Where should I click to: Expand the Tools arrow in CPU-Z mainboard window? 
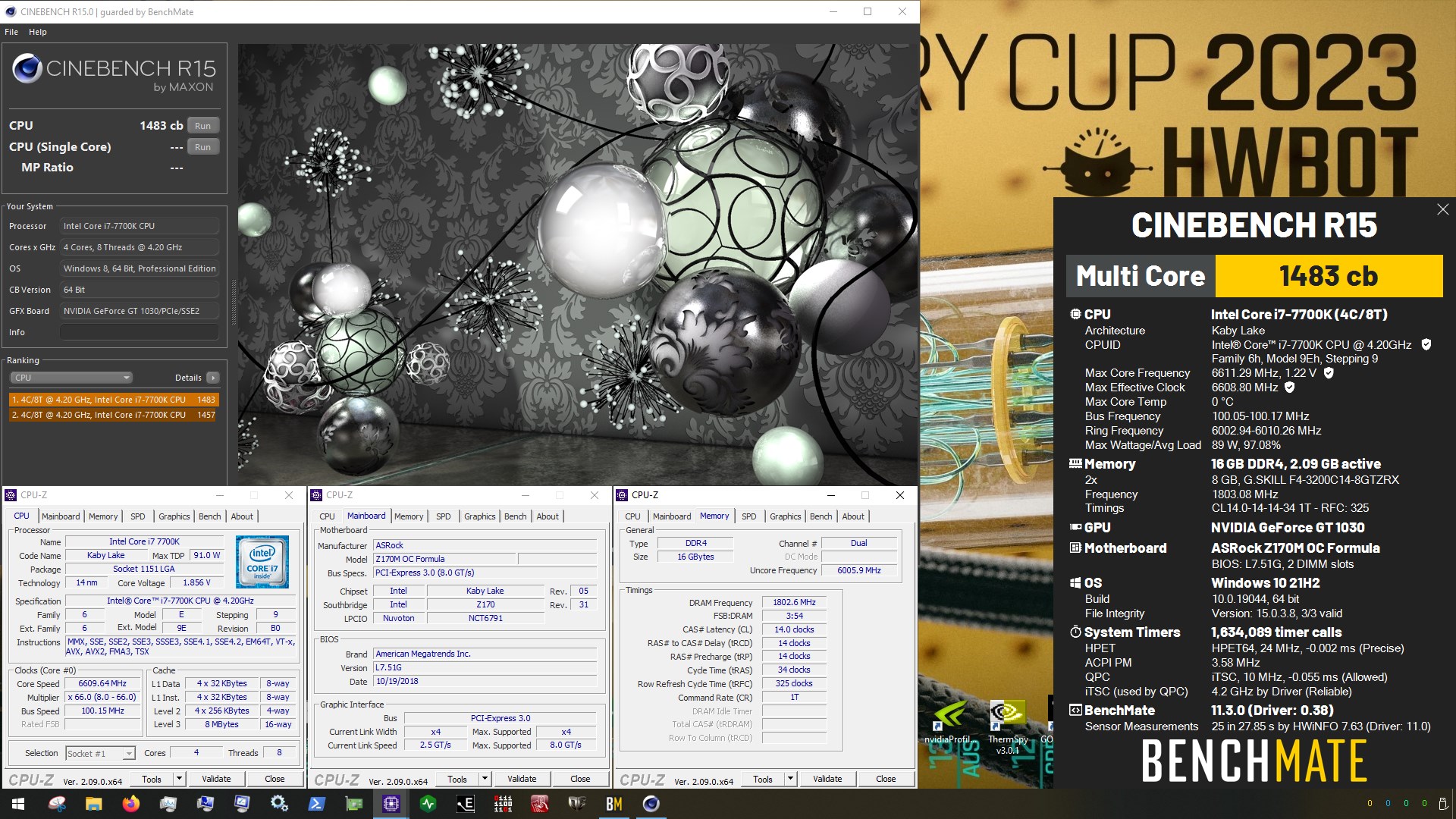click(485, 779)
